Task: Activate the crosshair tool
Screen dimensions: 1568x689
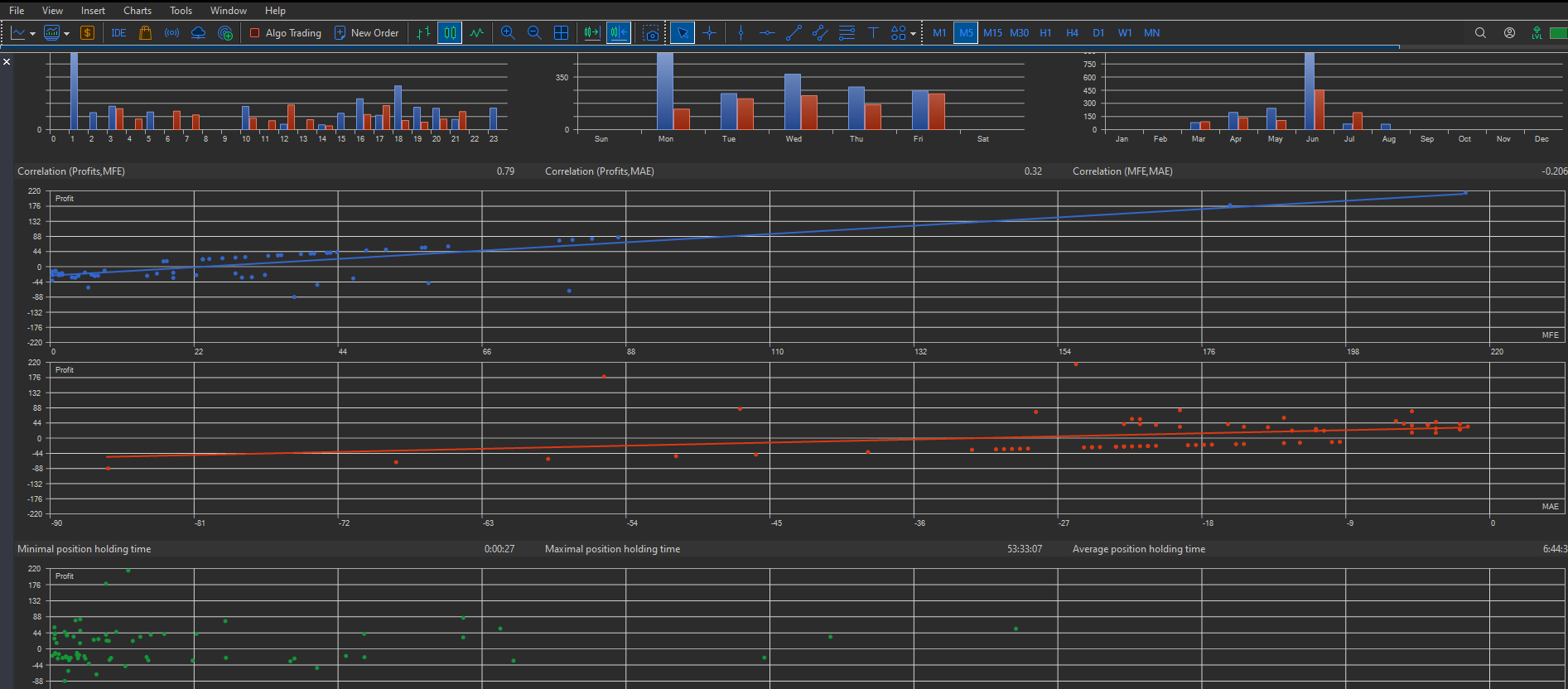Action: (x=709, y=33)
